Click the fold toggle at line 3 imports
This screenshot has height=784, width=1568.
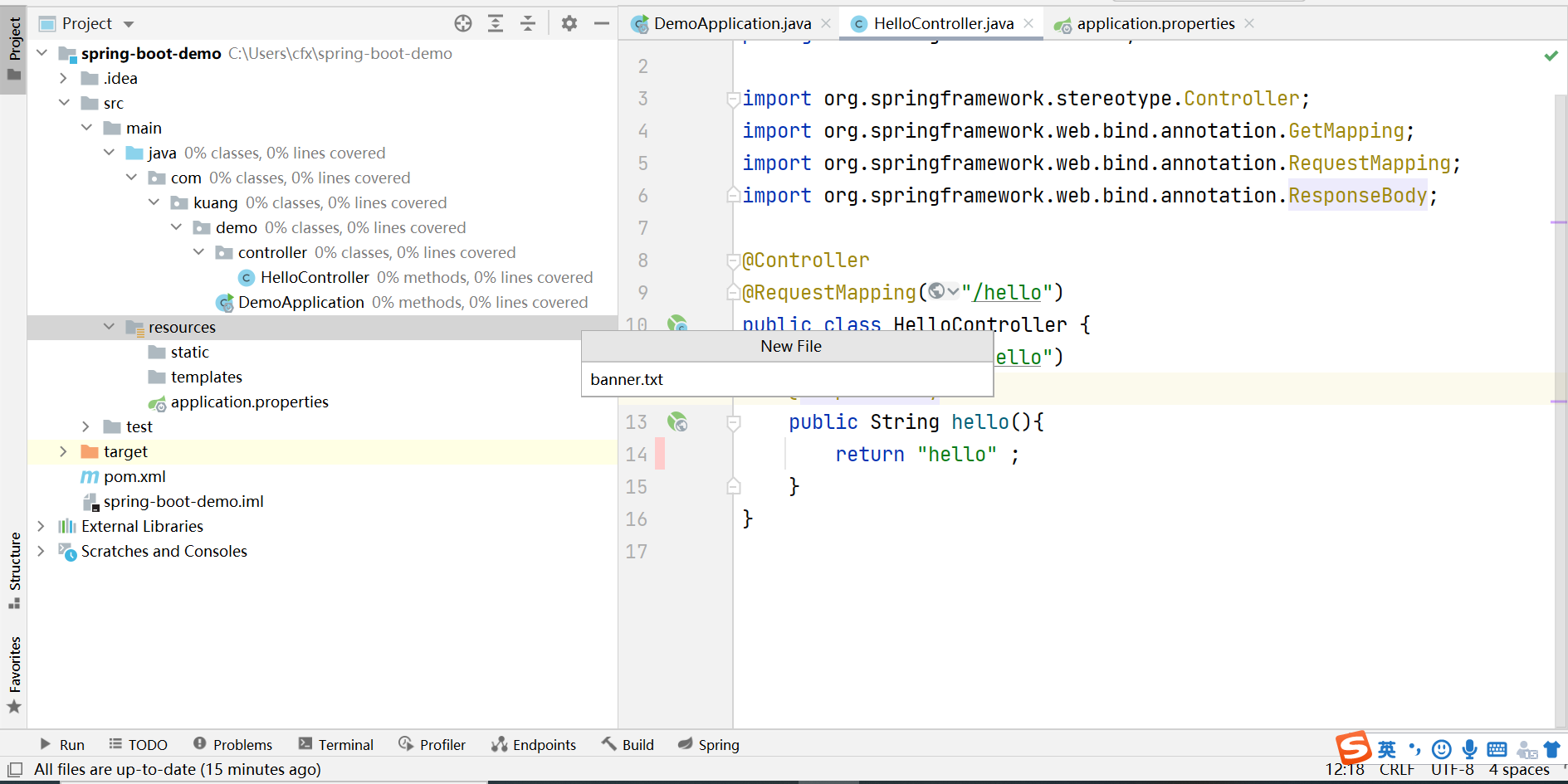coord(734,99)
